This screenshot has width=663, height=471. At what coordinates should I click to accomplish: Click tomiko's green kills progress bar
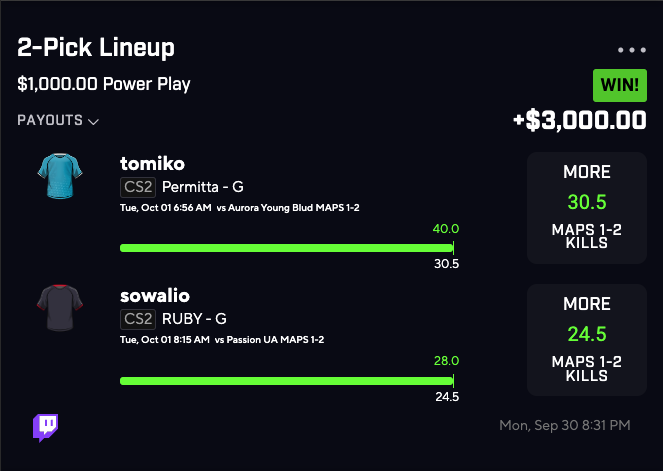coord(286,247)
